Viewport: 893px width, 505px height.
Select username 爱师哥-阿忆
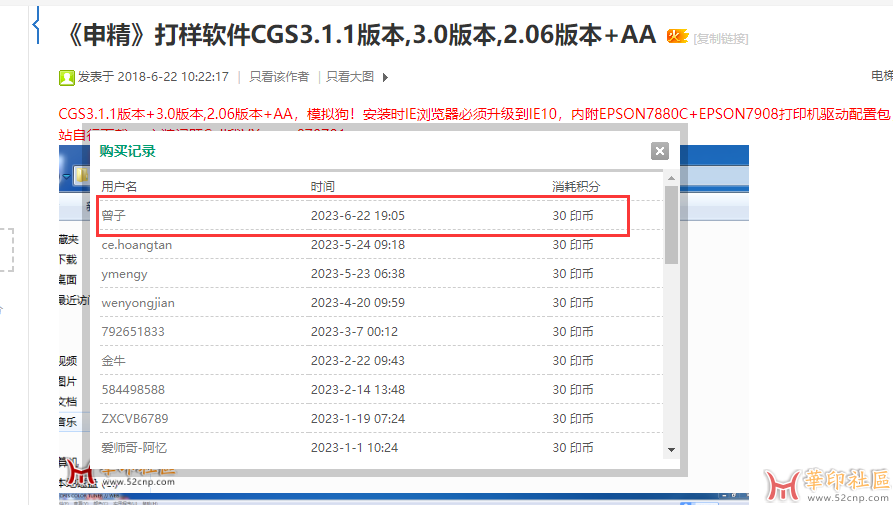(x=134, y=448)
